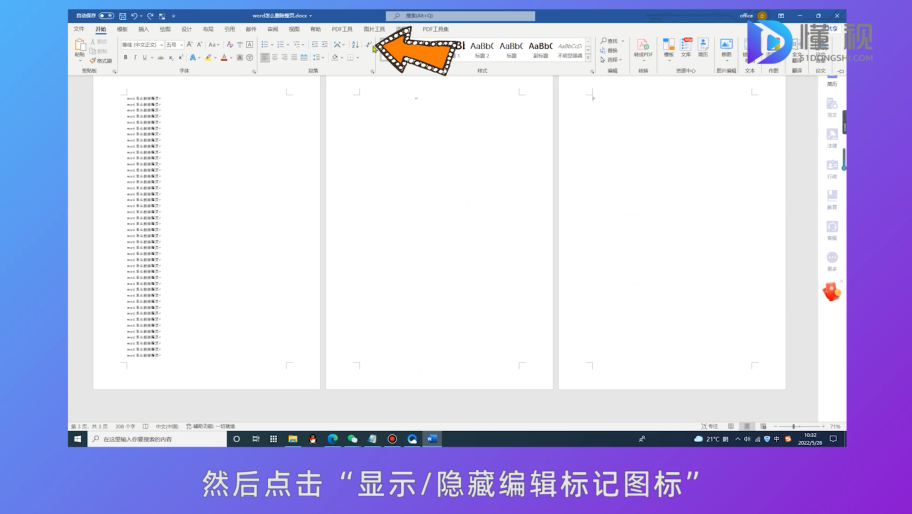This screenshot has height=514, width=912.
Task: Click the Save icon in quick access toolbar
Action: pos(123,16)
